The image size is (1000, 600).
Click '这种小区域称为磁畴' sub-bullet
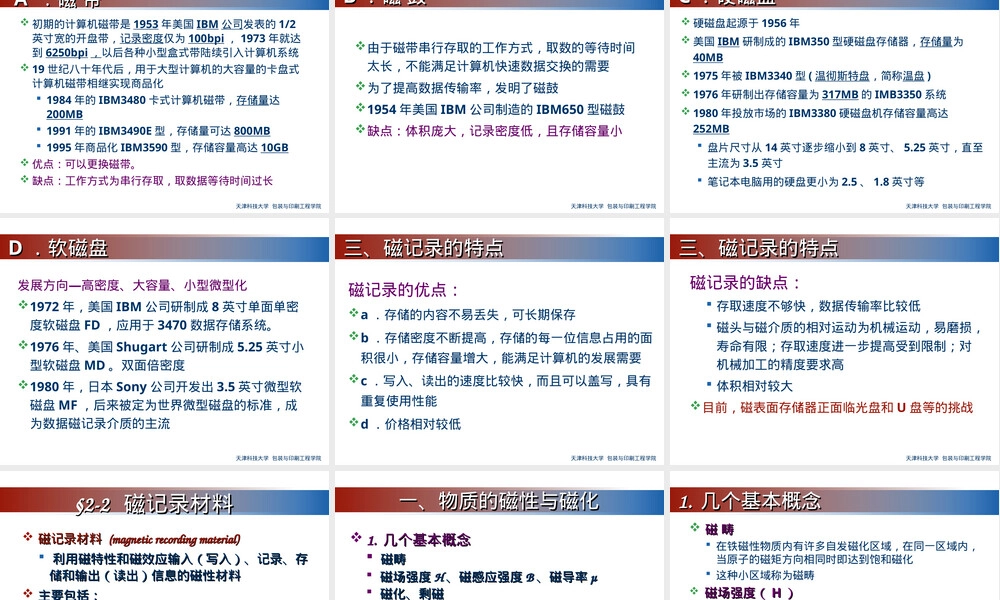765,575
